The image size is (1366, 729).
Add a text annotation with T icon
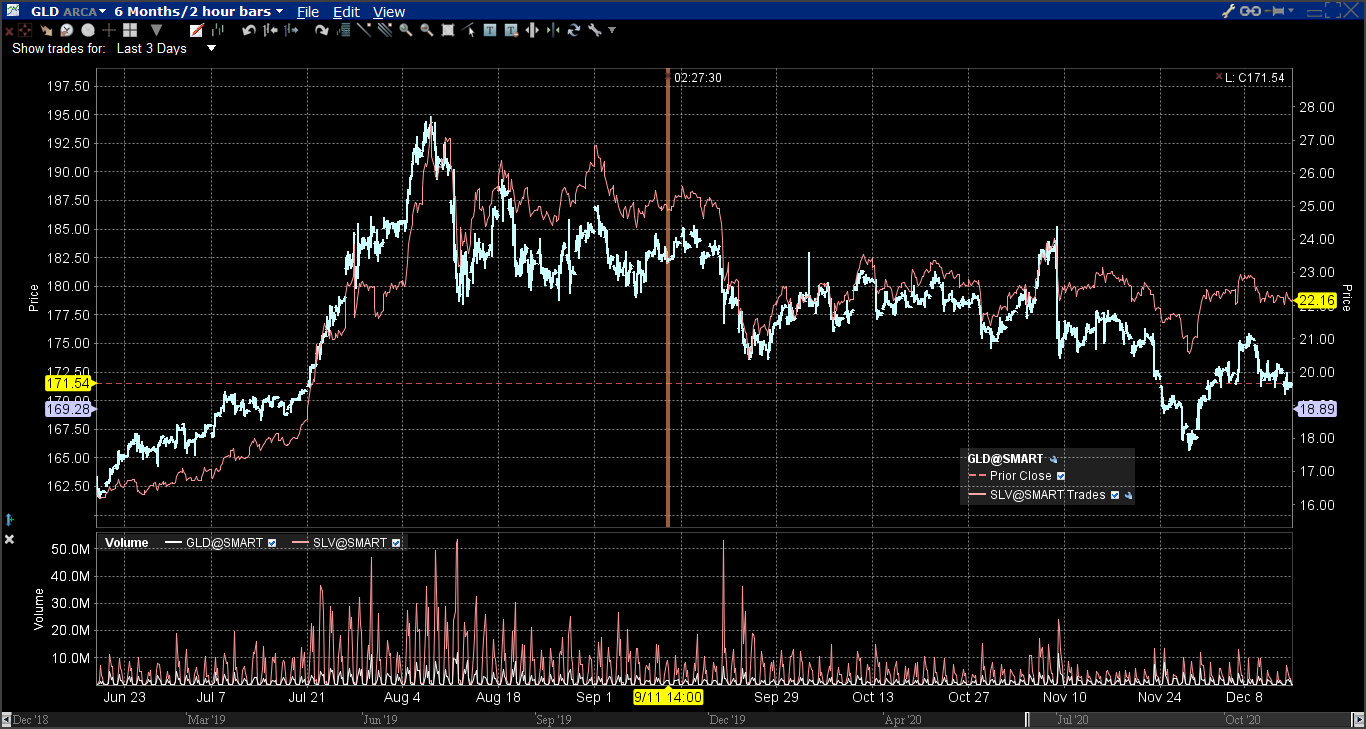pyautogui.click(x=490, y=30)
